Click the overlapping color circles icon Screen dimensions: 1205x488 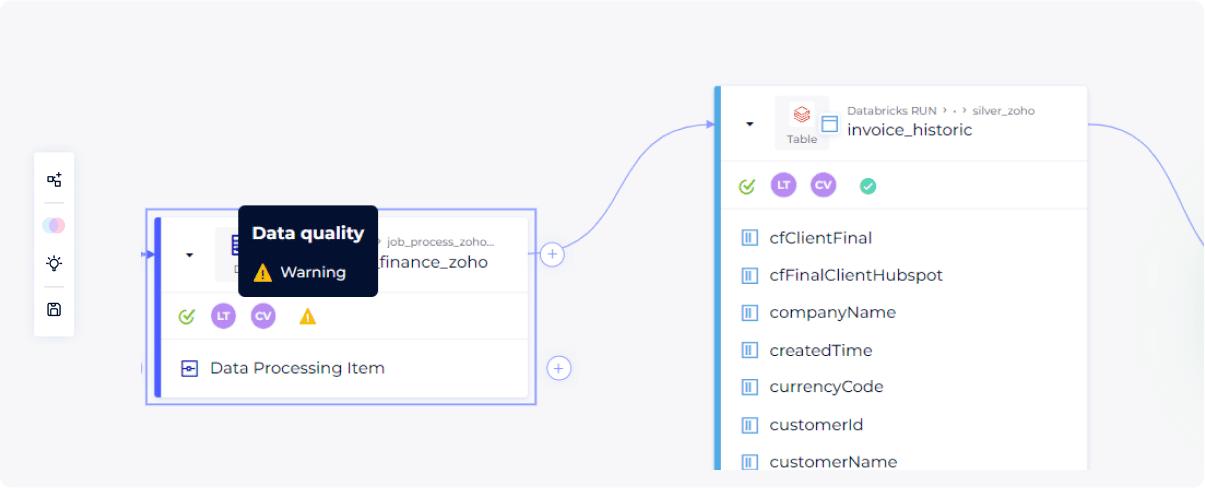click(x=54, y=225)
